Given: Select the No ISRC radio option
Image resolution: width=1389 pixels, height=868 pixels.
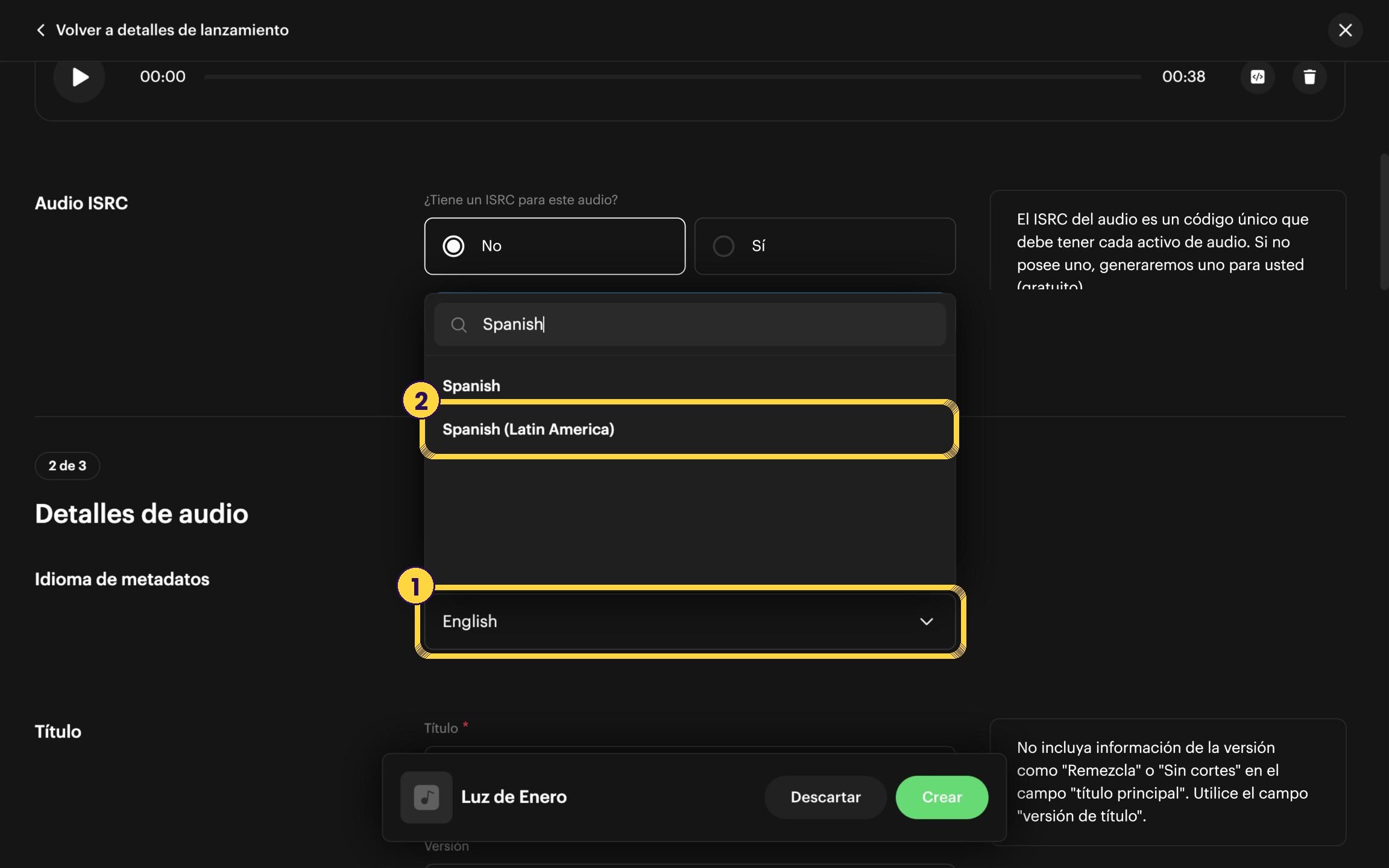Looking at the screenshot, I should [x=555, y=246].
